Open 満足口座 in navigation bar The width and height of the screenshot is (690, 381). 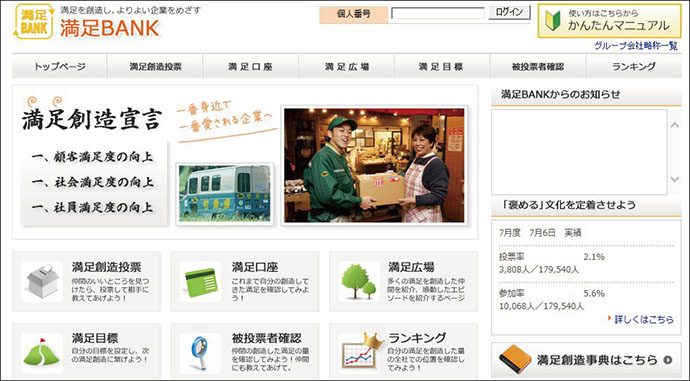250,66
